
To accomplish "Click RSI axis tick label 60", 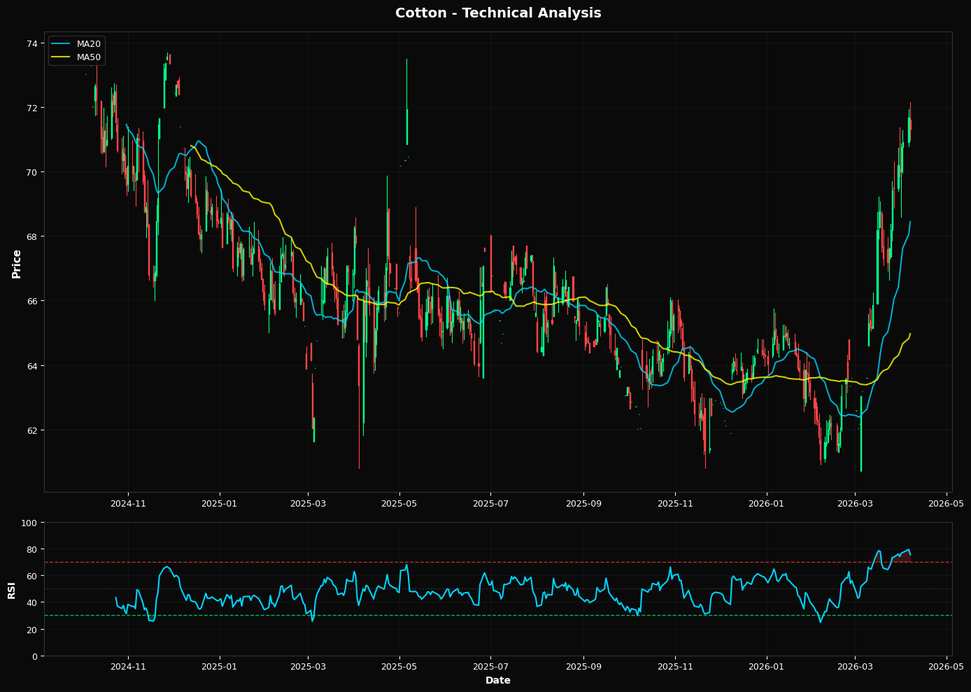I will coord(34,576).
